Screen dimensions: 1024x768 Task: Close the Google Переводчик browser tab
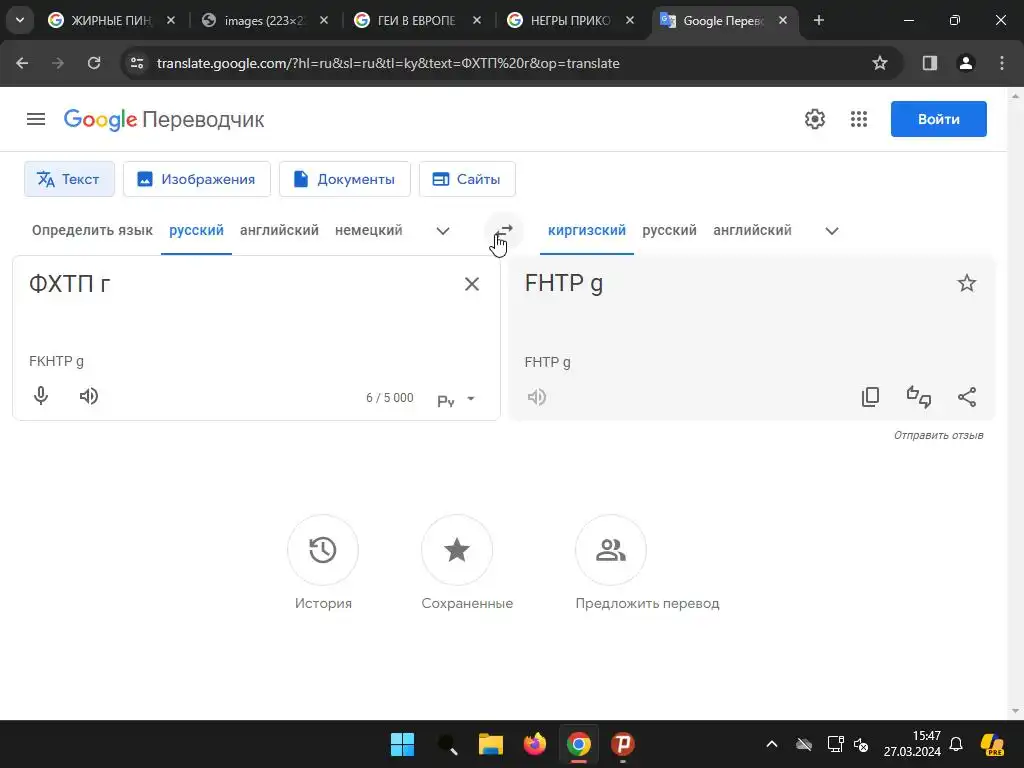pos(783,20)
